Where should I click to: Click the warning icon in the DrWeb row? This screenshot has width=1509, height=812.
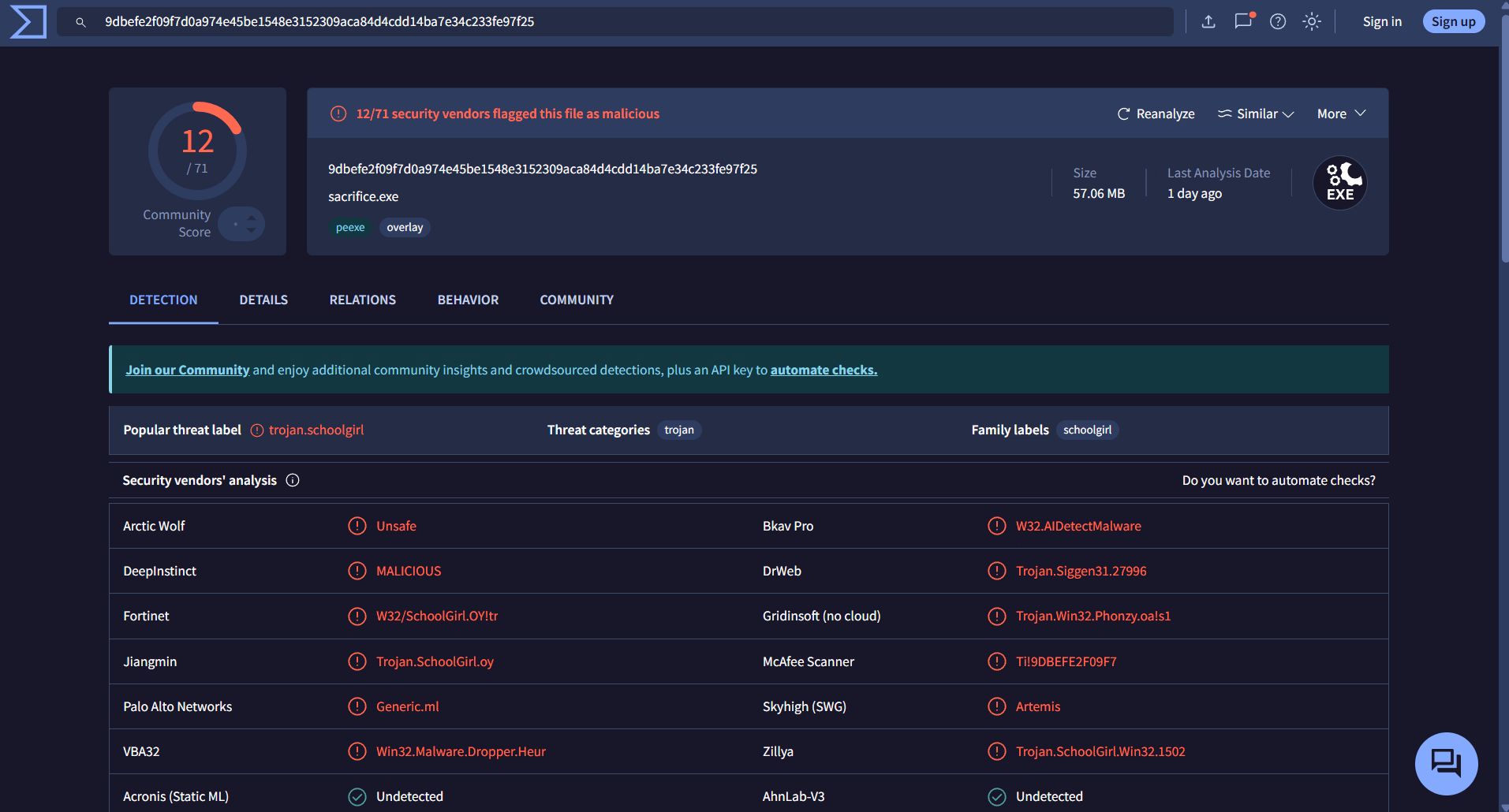pos(997,571)
